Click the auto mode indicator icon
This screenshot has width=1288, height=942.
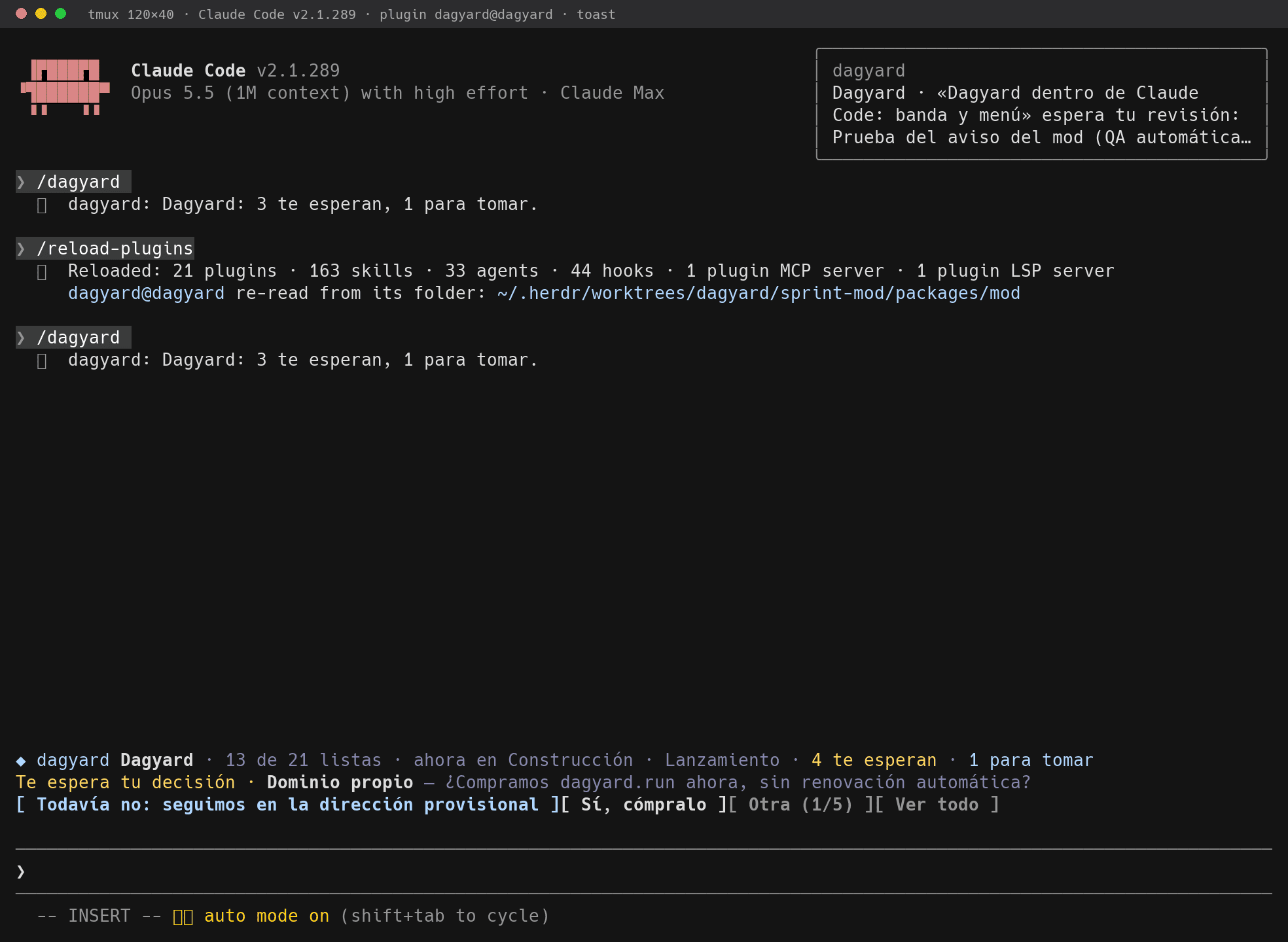(183, 916)
